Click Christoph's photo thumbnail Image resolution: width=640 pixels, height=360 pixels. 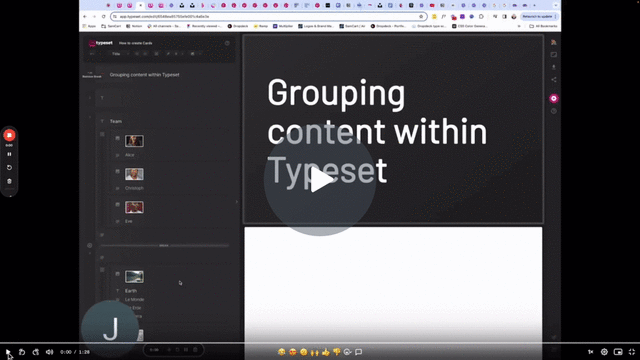pyautogui.click(x=134, y=174)
